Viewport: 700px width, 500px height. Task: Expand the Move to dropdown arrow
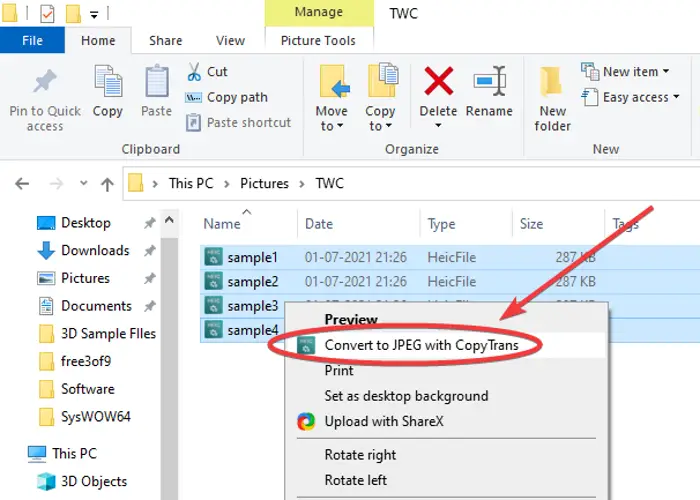click(340, 126)
